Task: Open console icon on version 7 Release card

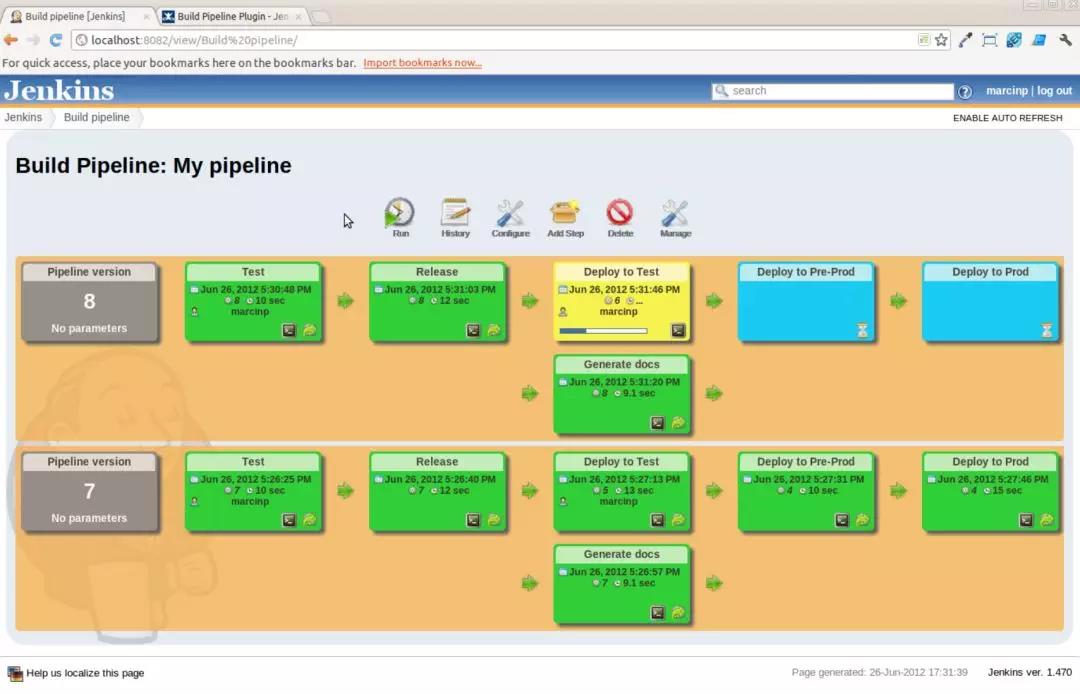Action: point(473,520)
